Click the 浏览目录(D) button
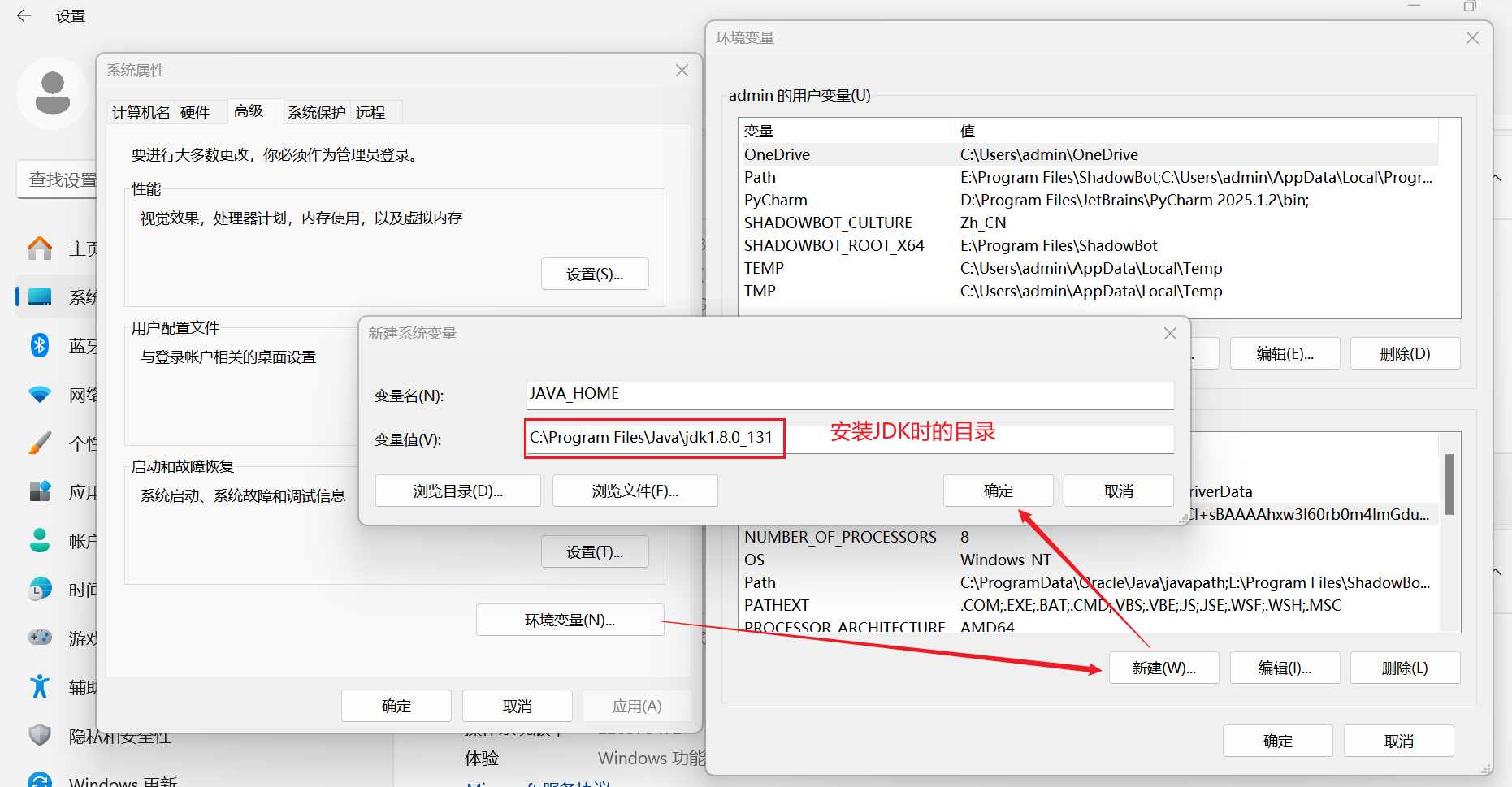The image size is (1512, 787). pos(457,490)
